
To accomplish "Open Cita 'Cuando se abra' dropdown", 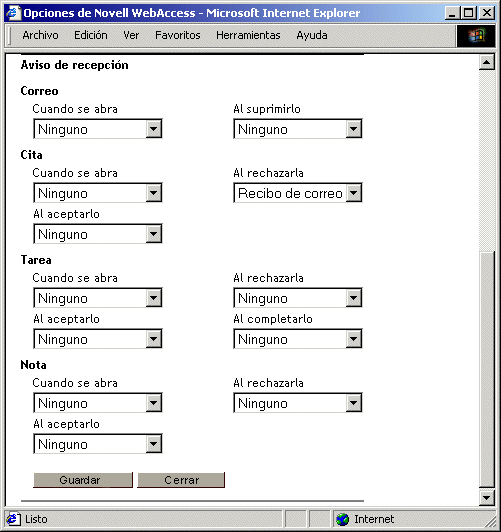I will point(98,193).
